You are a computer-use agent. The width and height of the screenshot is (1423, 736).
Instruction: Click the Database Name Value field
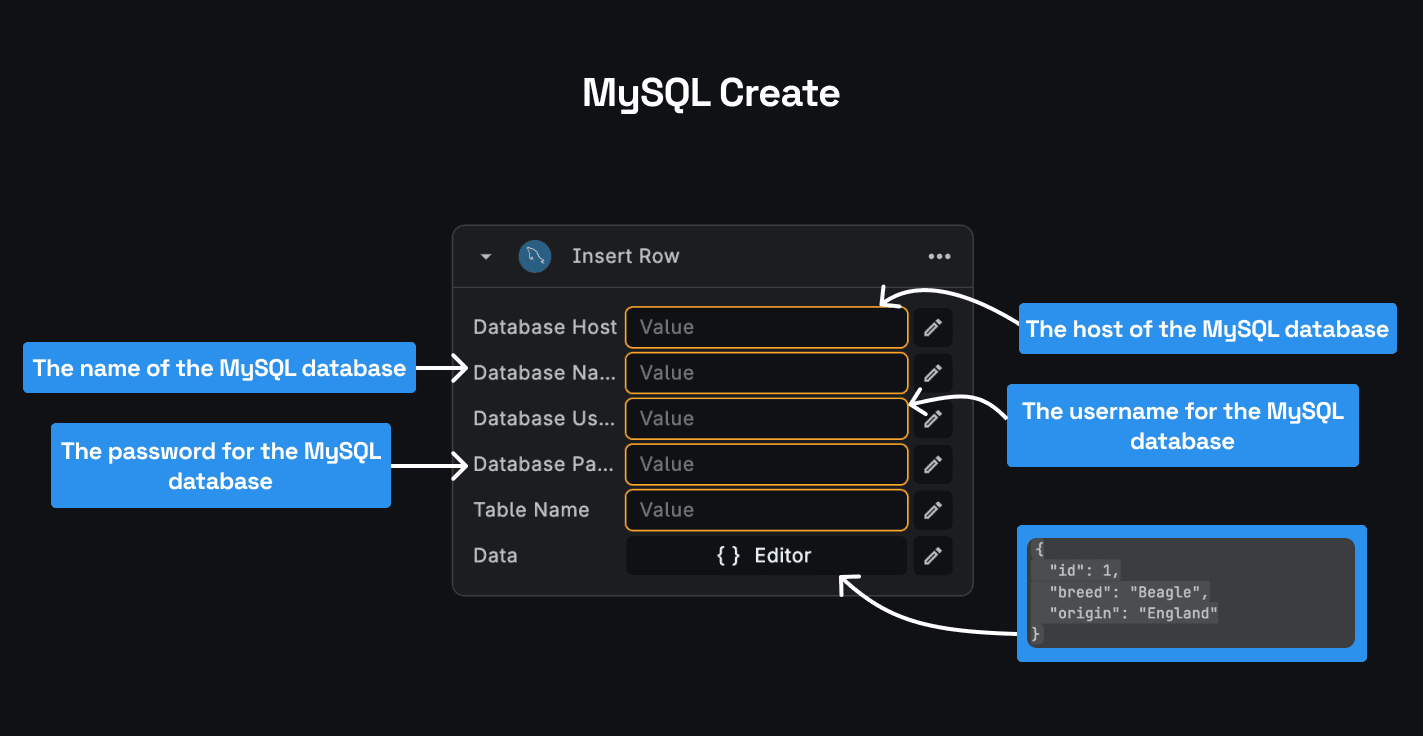click(x=766, y=373)
